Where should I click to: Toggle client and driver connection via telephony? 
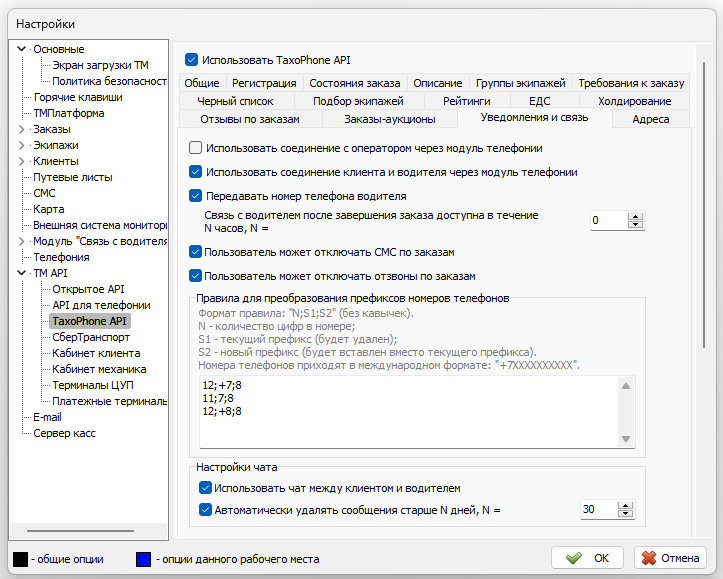[x=196, y=172]
